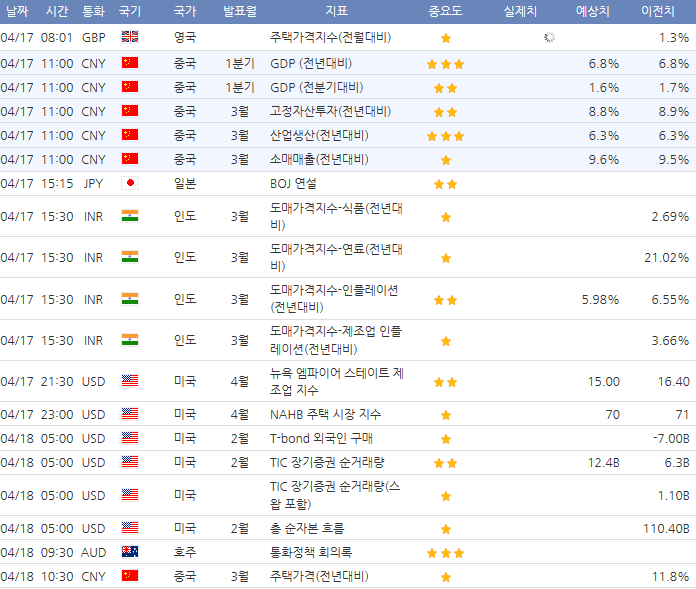696x589 pixels.
Task: Select the previous value 21.02%
Action: click(667, 257)
